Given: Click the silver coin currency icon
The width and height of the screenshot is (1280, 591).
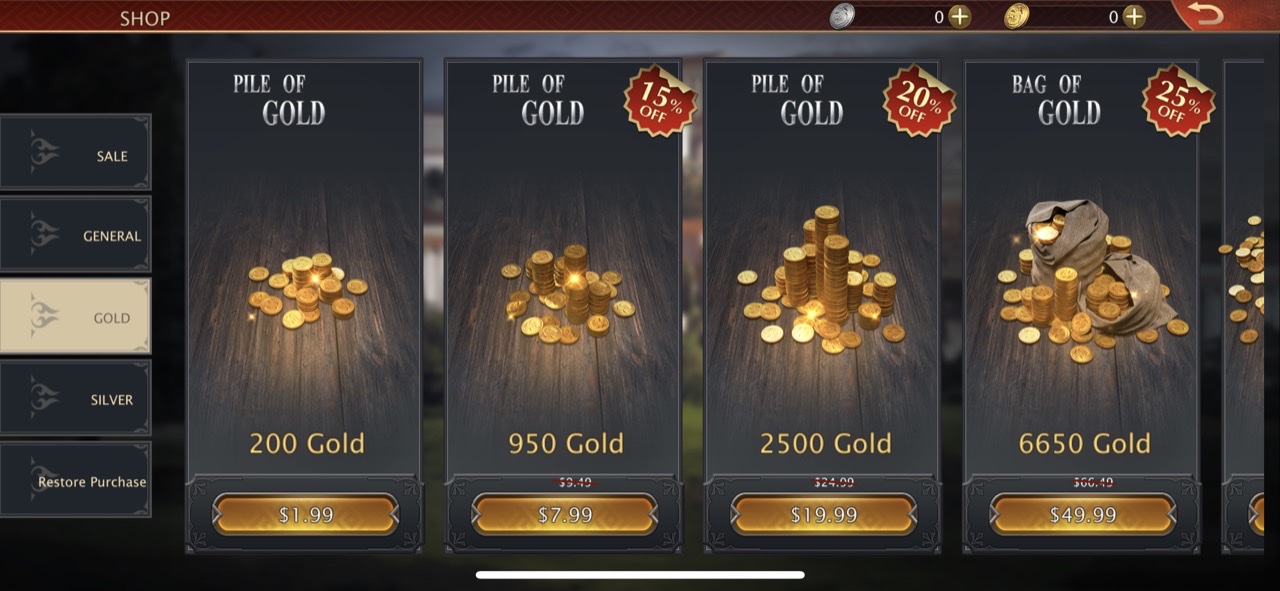Looking at the screenshot, I should 843,16.
